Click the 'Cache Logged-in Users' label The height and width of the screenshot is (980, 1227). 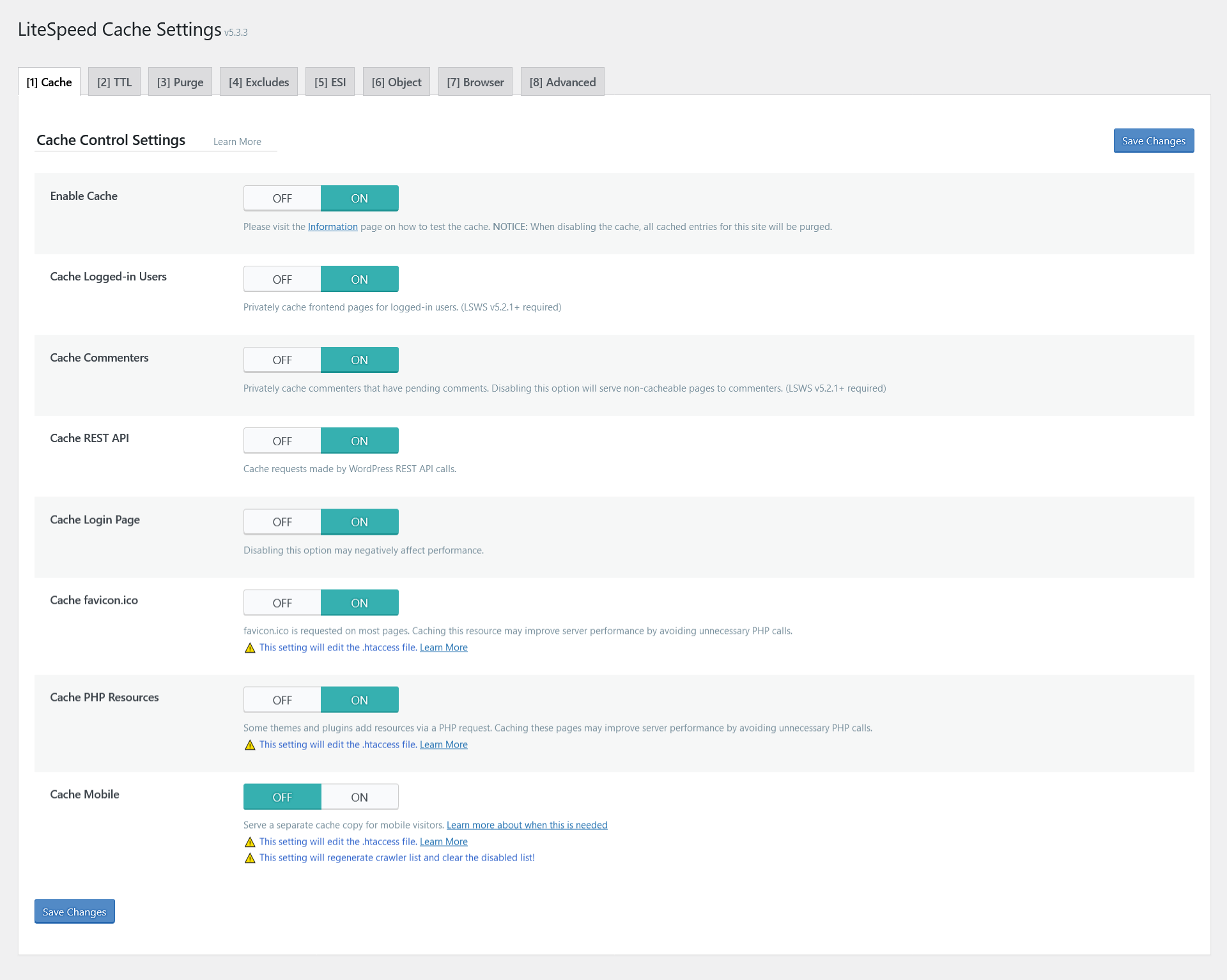[109, 277]
